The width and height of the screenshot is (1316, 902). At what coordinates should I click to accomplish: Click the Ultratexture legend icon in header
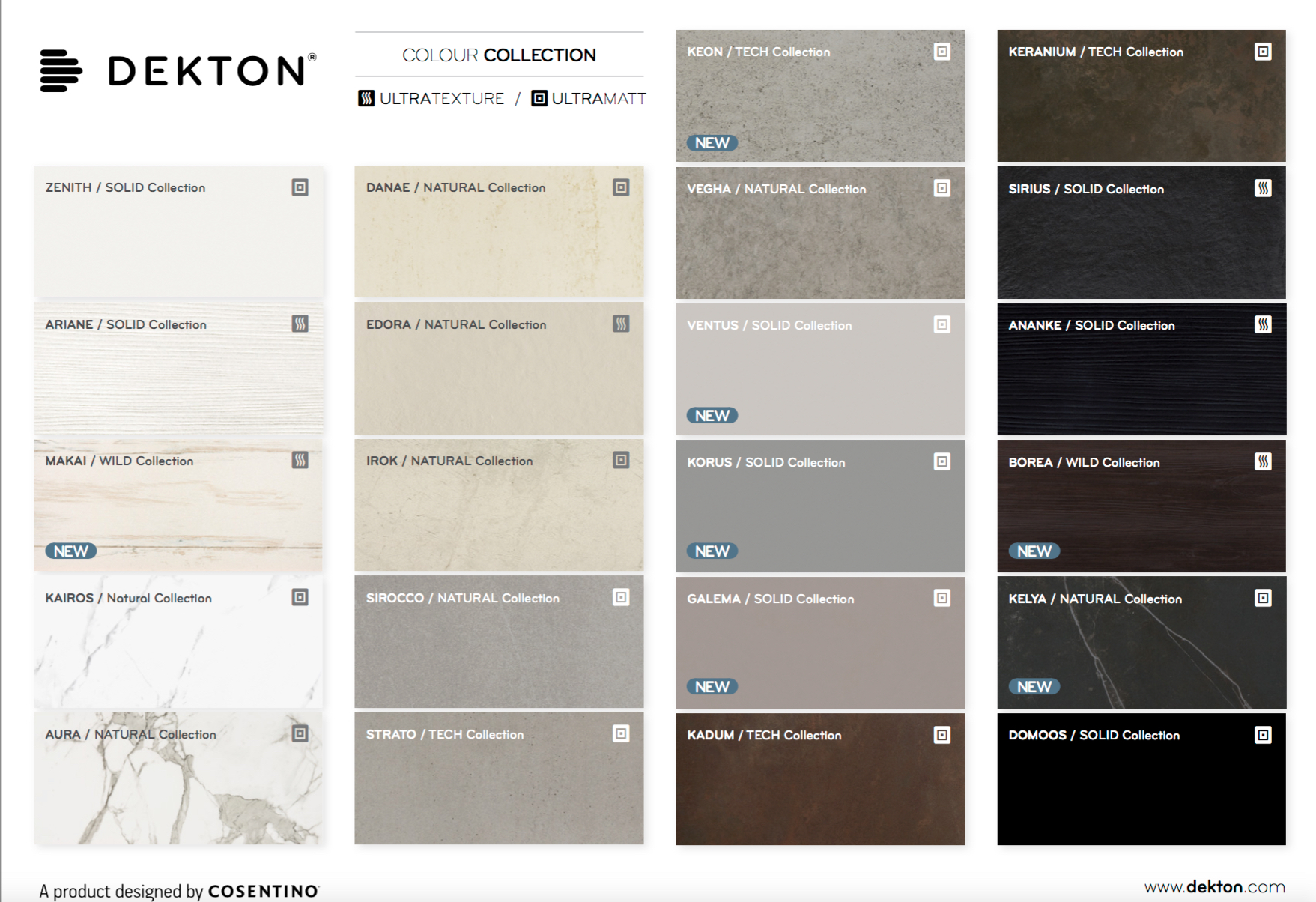(x=366, y=98)
